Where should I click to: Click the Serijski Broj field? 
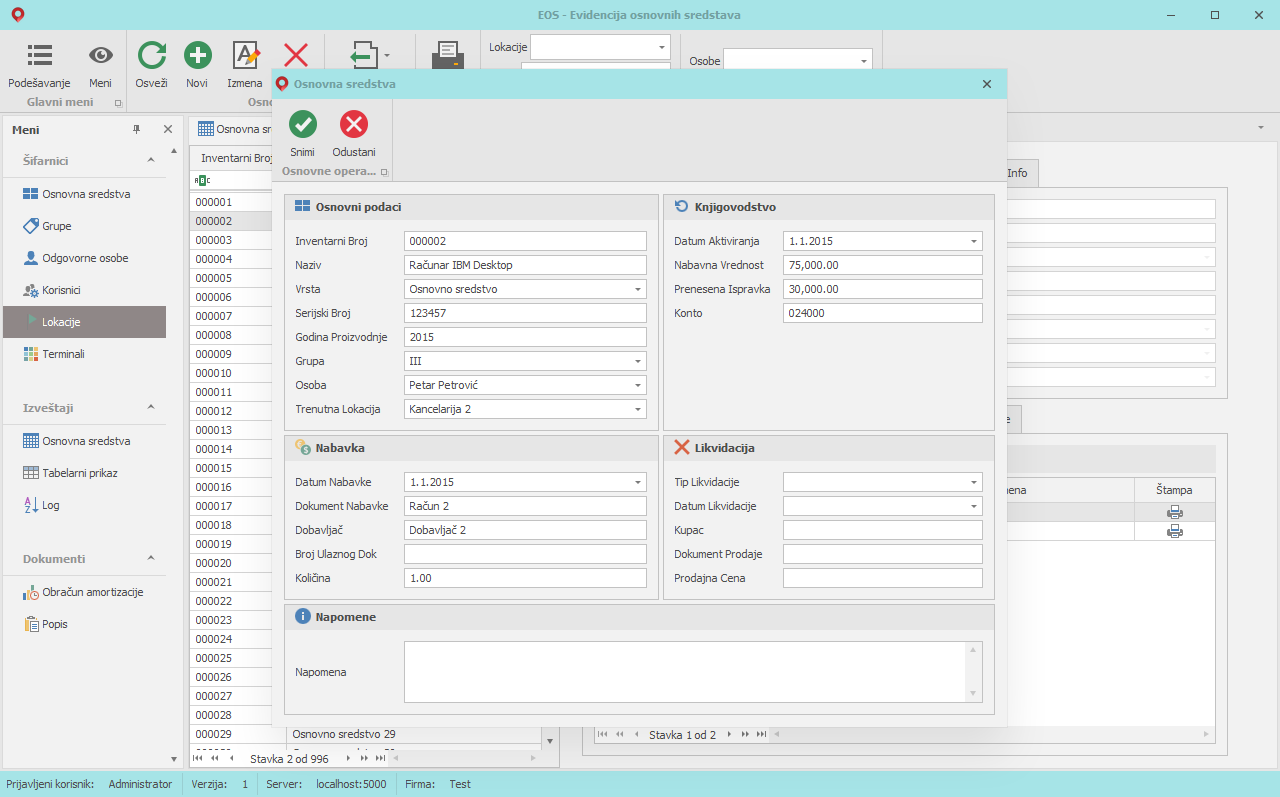pos(525,313)
